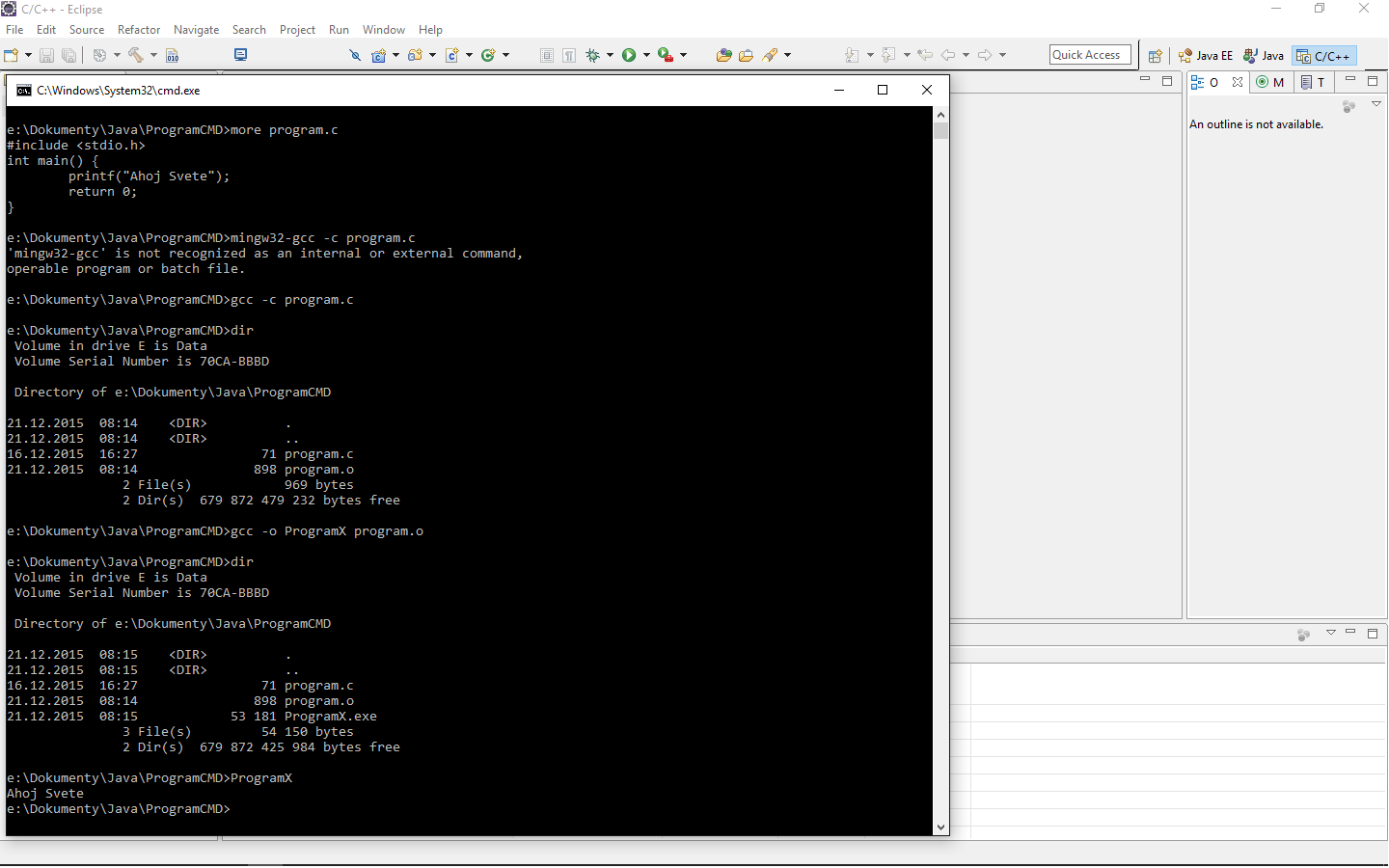Click inside the Quick Access field
The width and height of the screenshot is (1389, 868).
pos(1090,54)
